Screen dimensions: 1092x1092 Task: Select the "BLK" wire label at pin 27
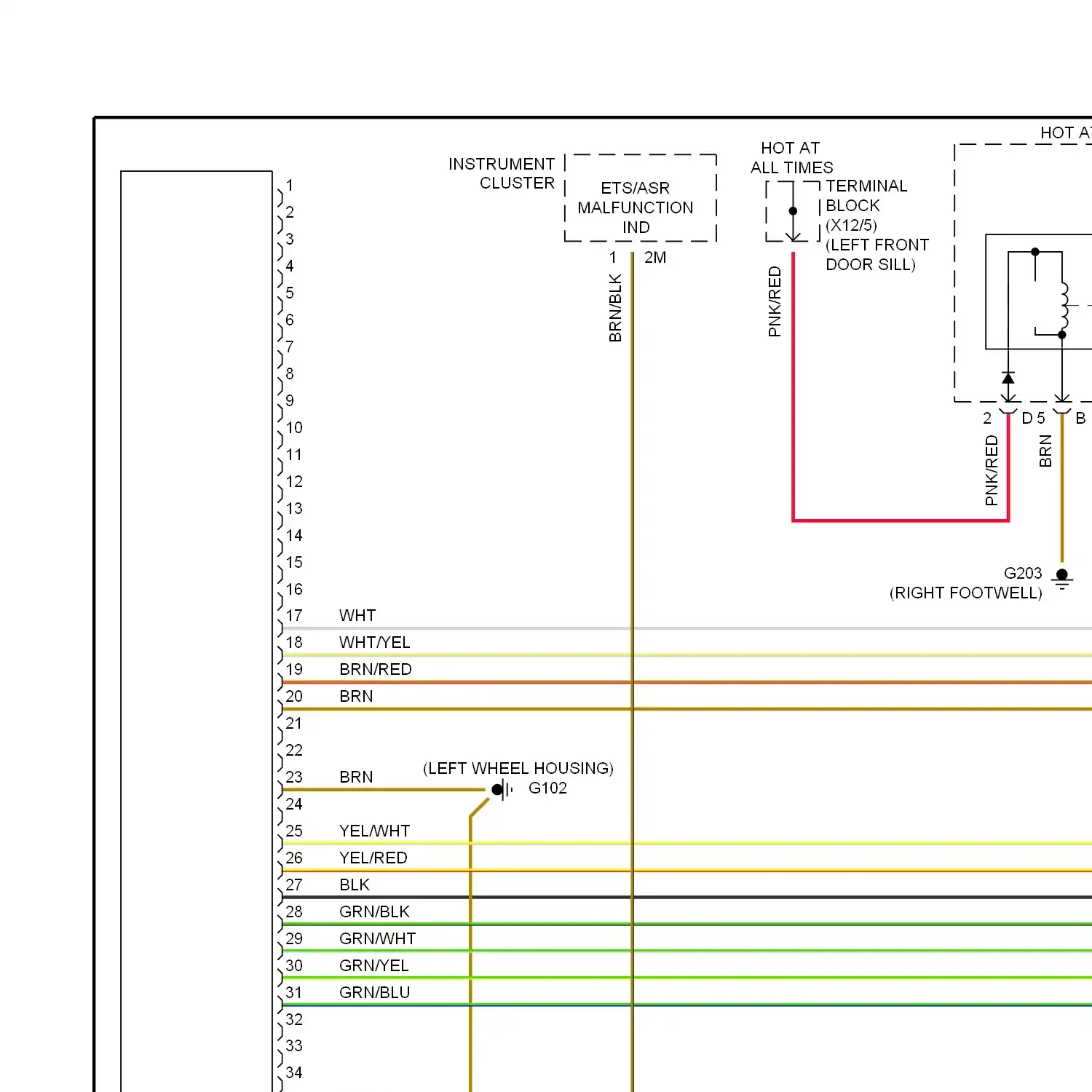355,885
